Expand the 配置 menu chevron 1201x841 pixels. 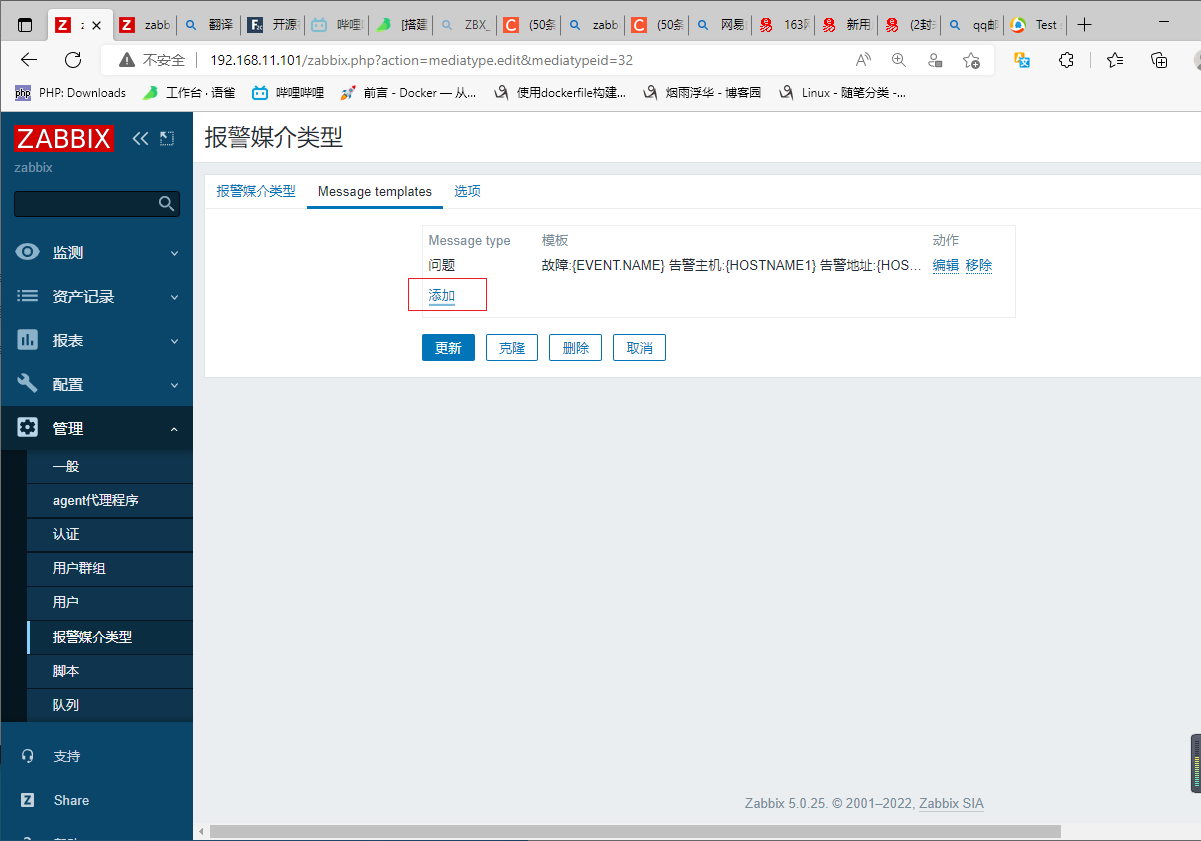pyautogui.click(x=174, y=385)
